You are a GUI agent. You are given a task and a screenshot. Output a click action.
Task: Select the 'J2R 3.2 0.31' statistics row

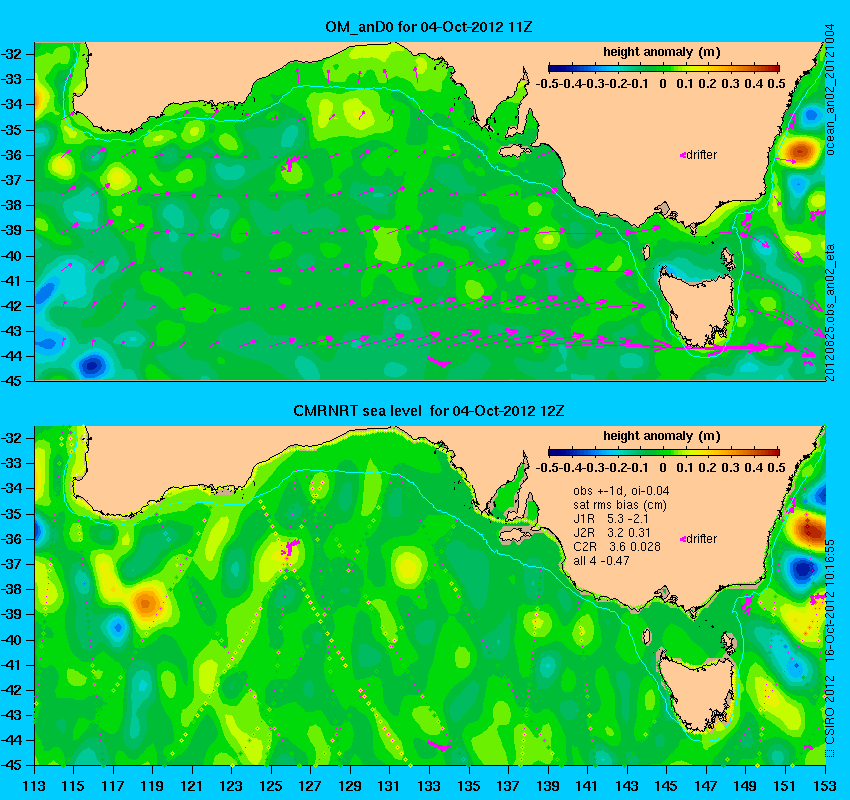[x=611, y=533]
